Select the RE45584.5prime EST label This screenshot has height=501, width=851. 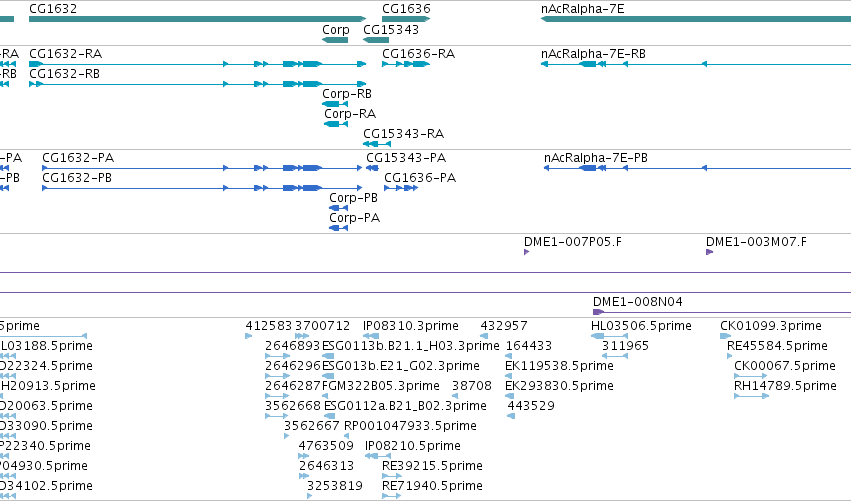(x=777, y=346)
